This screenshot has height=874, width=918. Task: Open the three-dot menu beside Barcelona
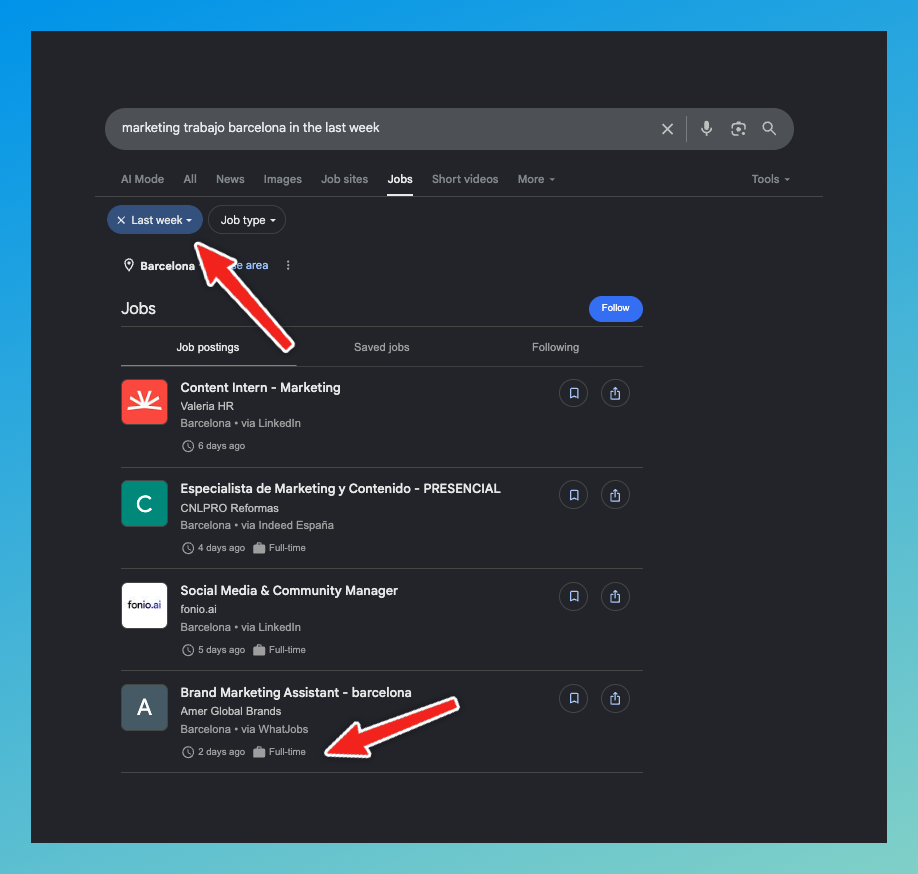[x=287, y=265]
